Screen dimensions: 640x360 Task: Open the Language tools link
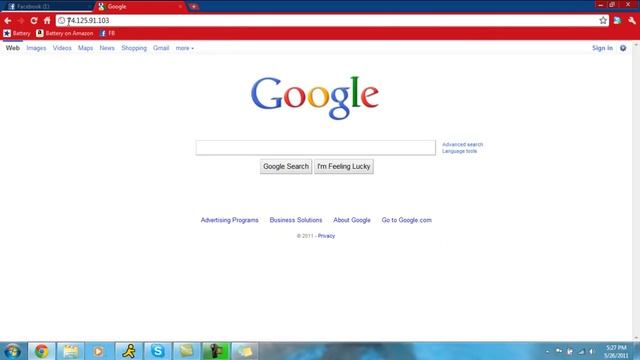click(x=459, y=151)
